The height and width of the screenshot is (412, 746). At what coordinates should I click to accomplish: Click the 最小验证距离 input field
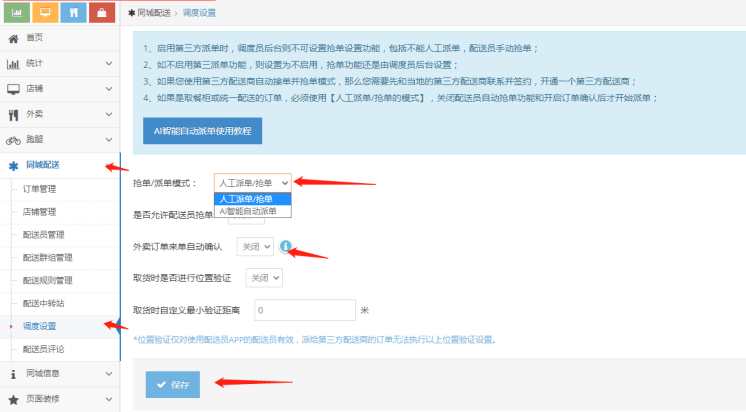tap(305, 310)
